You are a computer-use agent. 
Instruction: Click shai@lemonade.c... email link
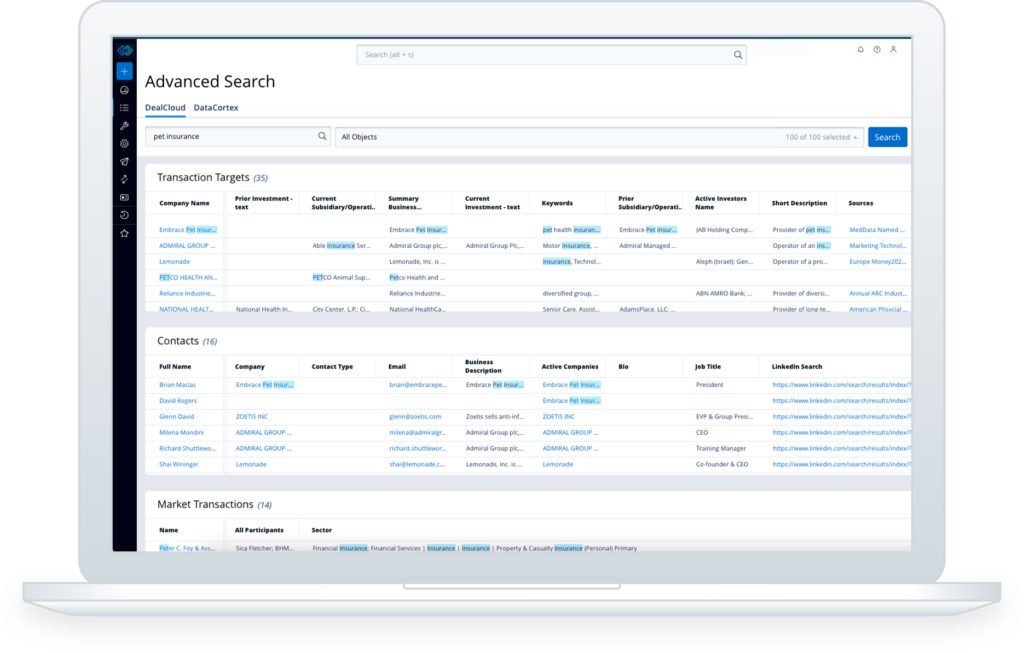(x=417, y=464)
